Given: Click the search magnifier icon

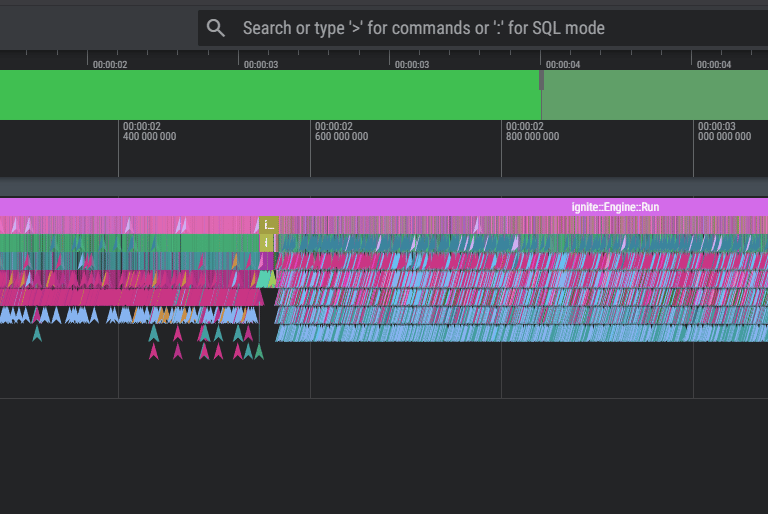Looking at the screenshot, I should (x=216, y=28).
